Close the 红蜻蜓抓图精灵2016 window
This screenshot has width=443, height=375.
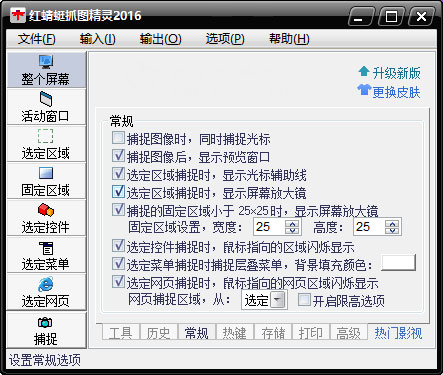421,16
